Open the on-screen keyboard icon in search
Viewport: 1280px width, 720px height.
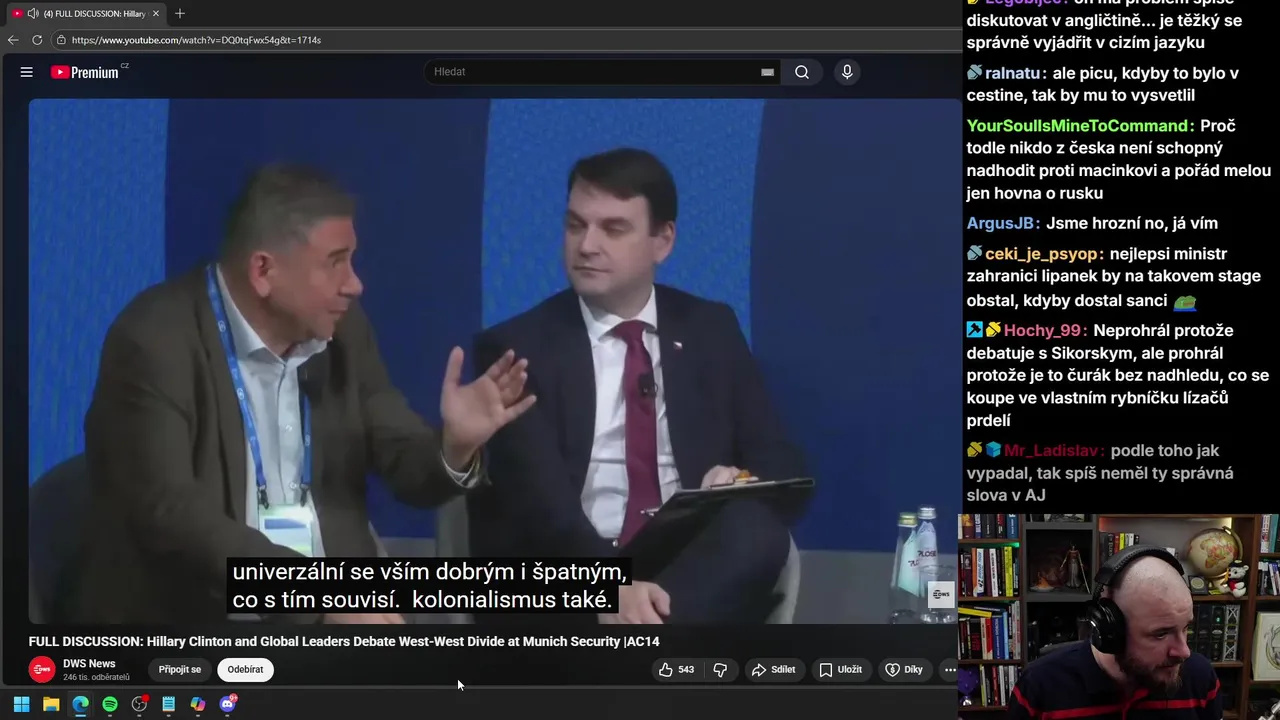tap(767, 72)
